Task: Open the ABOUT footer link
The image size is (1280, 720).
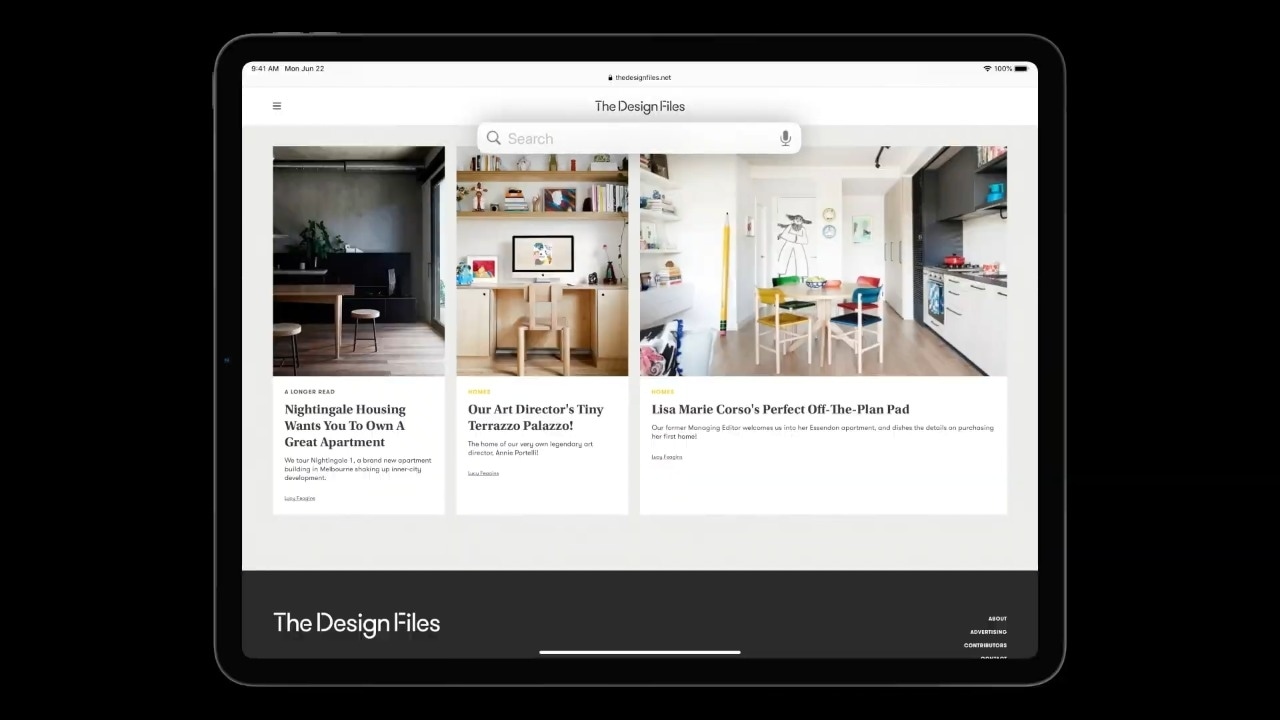Action: click(x=997, y=619)
